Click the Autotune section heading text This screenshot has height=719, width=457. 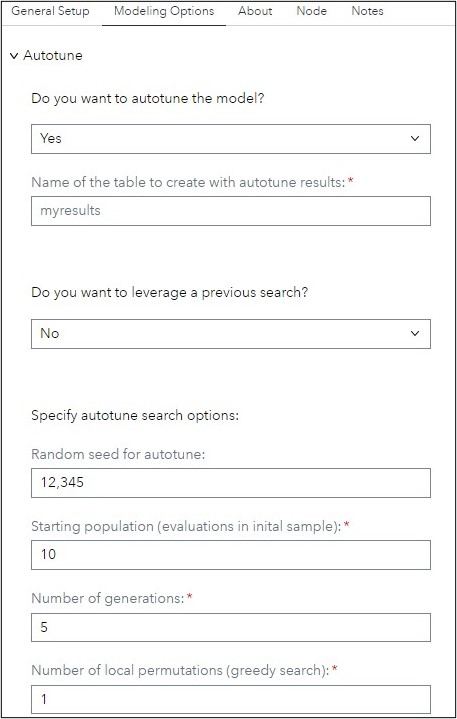coord(53,55)
